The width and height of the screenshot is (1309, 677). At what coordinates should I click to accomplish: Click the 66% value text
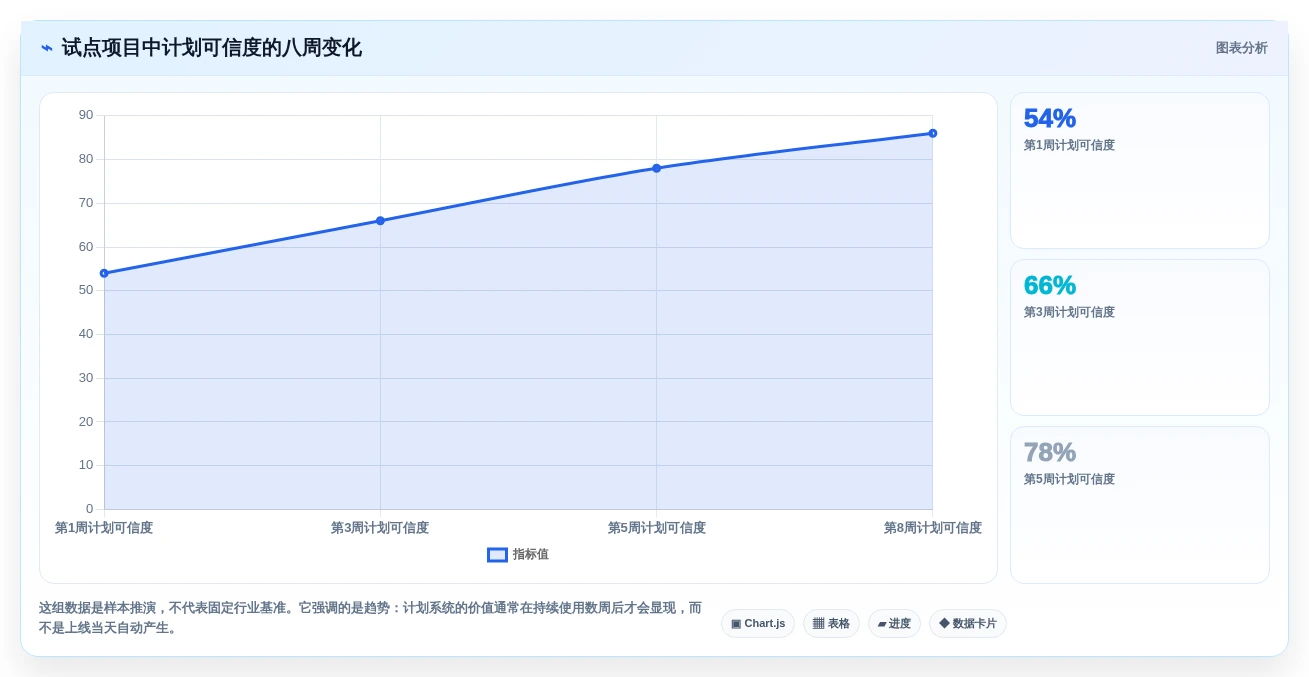1049,286
